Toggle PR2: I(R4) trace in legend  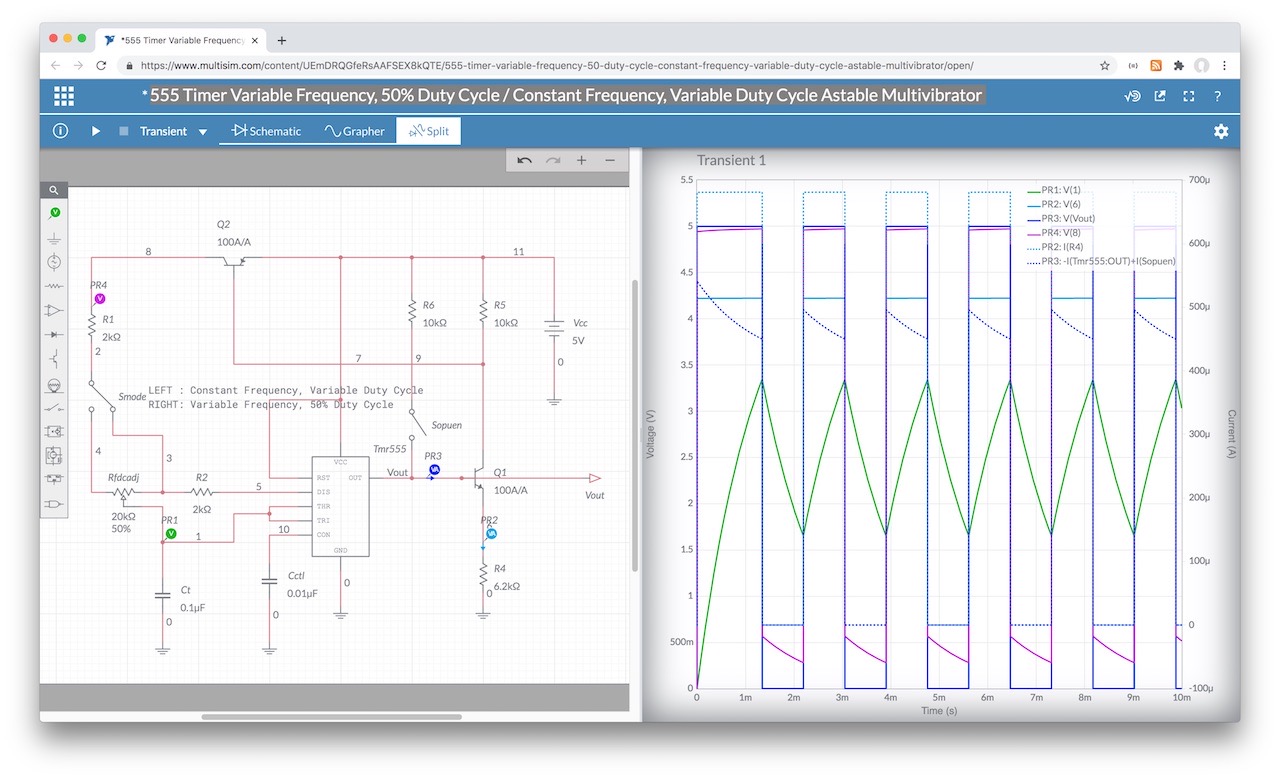[1056, 247]
